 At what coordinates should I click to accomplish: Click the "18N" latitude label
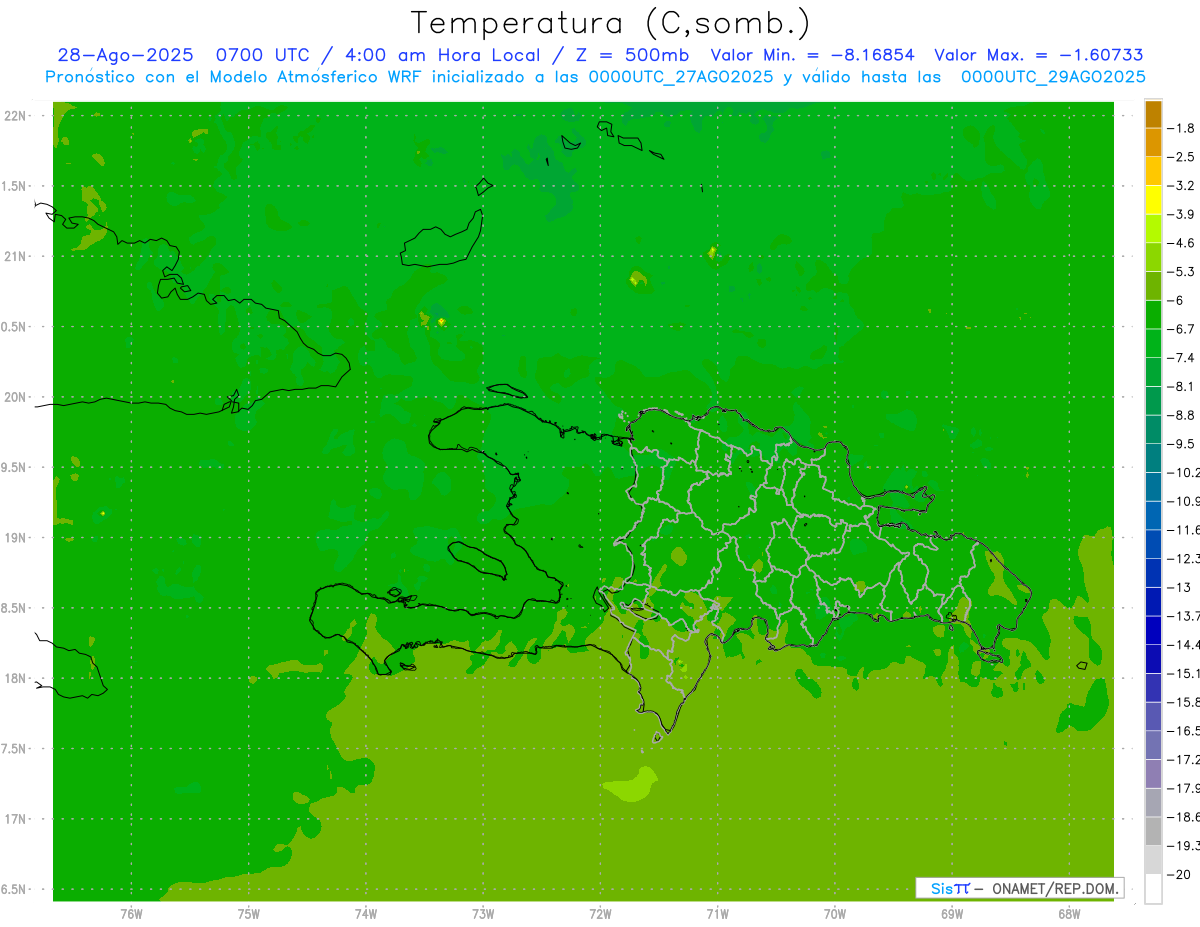coord(17,679)
